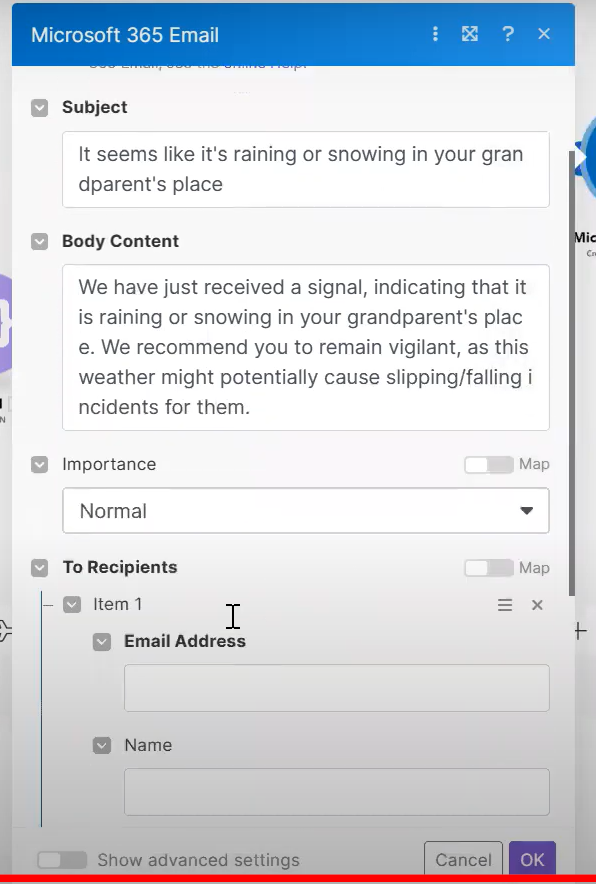Collapse the Email Address field chevron
This screenshot has height=884, width=596.
pos(101,642)
